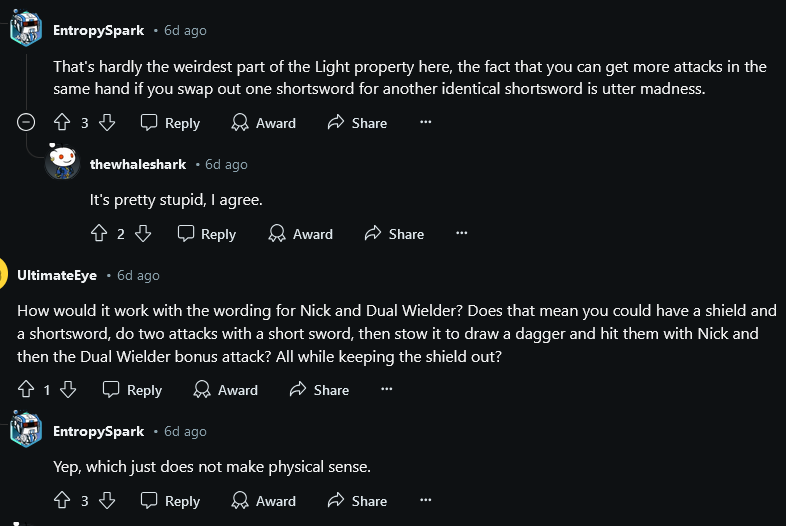786x526 pixels.
Task: Award EntropySpark's 'Yep' reply
Action: click(263, 501)
